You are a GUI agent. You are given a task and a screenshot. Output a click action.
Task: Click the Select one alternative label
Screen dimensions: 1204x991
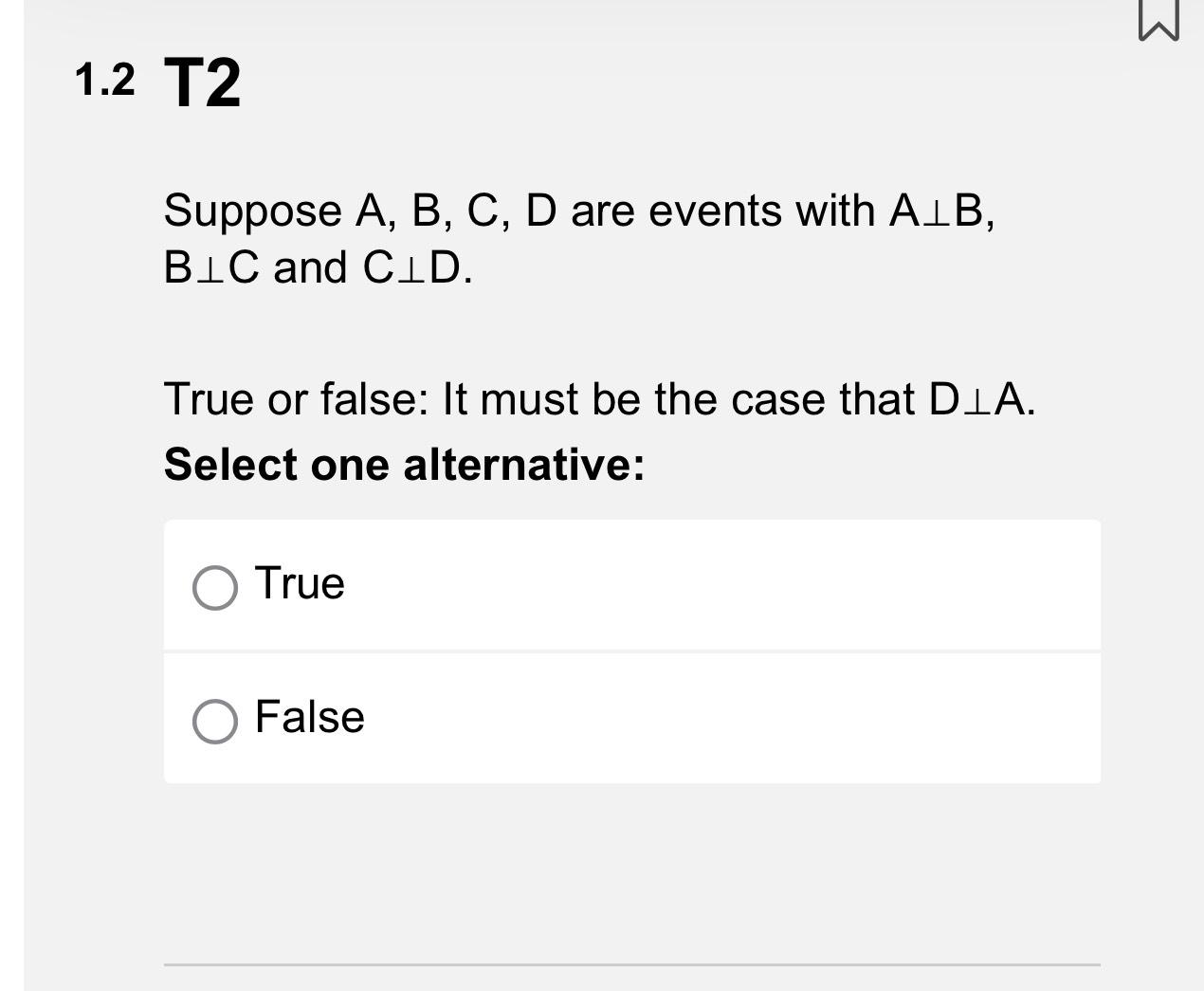(x=404, y=464)
